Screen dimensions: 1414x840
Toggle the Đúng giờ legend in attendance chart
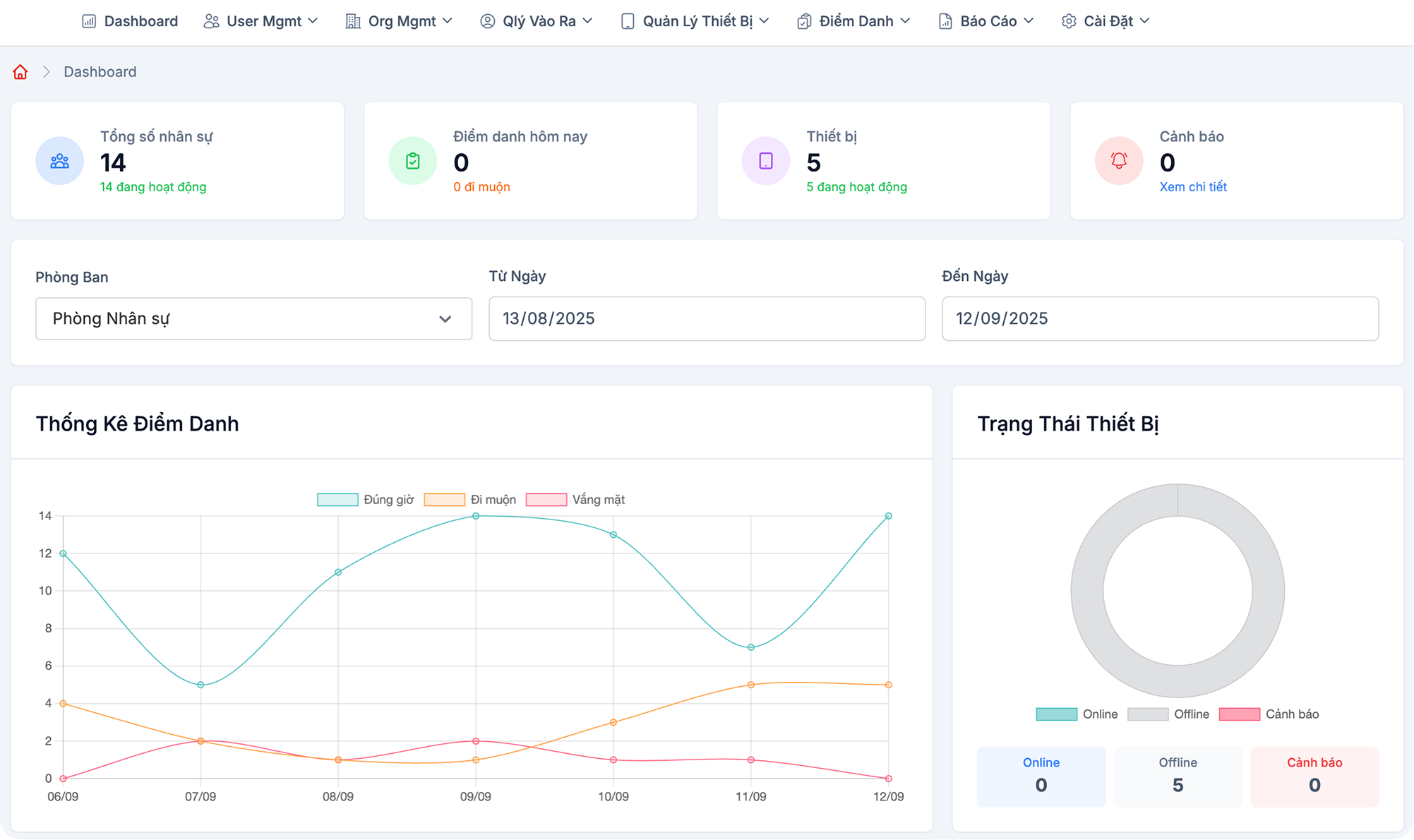point(360,499)
